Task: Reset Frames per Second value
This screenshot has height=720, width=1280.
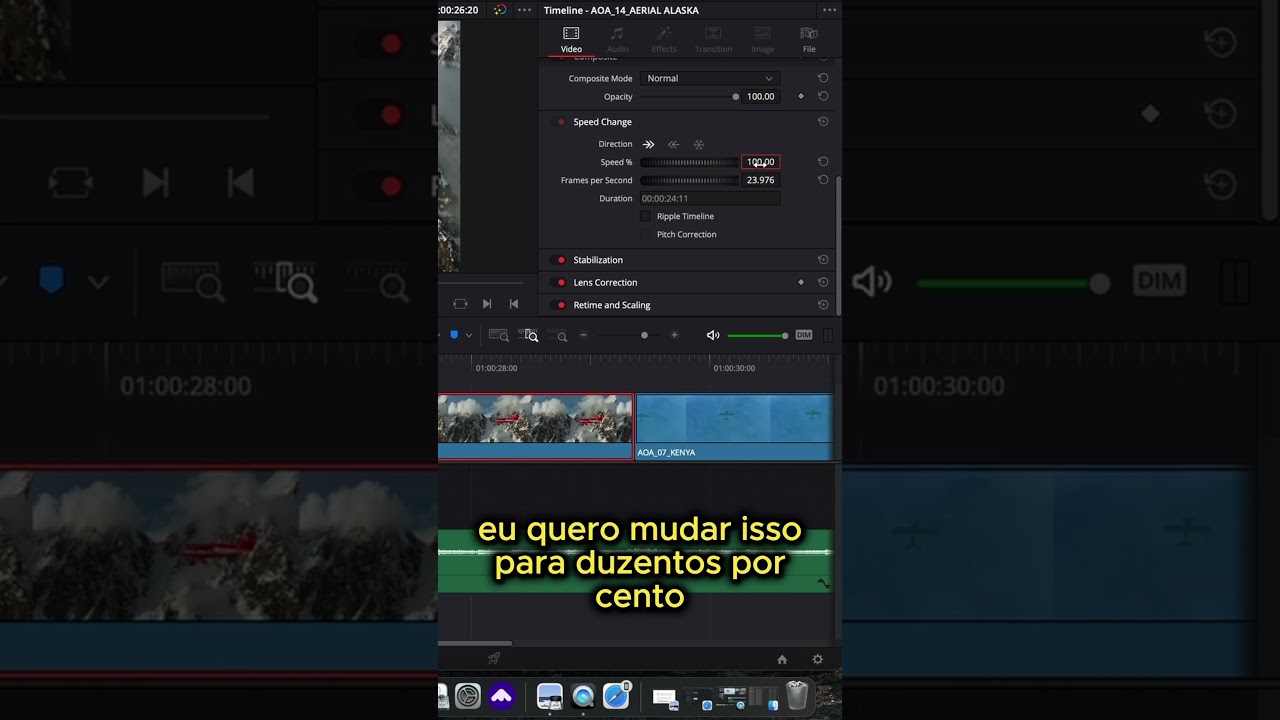Action: click(x=823, y=180)
